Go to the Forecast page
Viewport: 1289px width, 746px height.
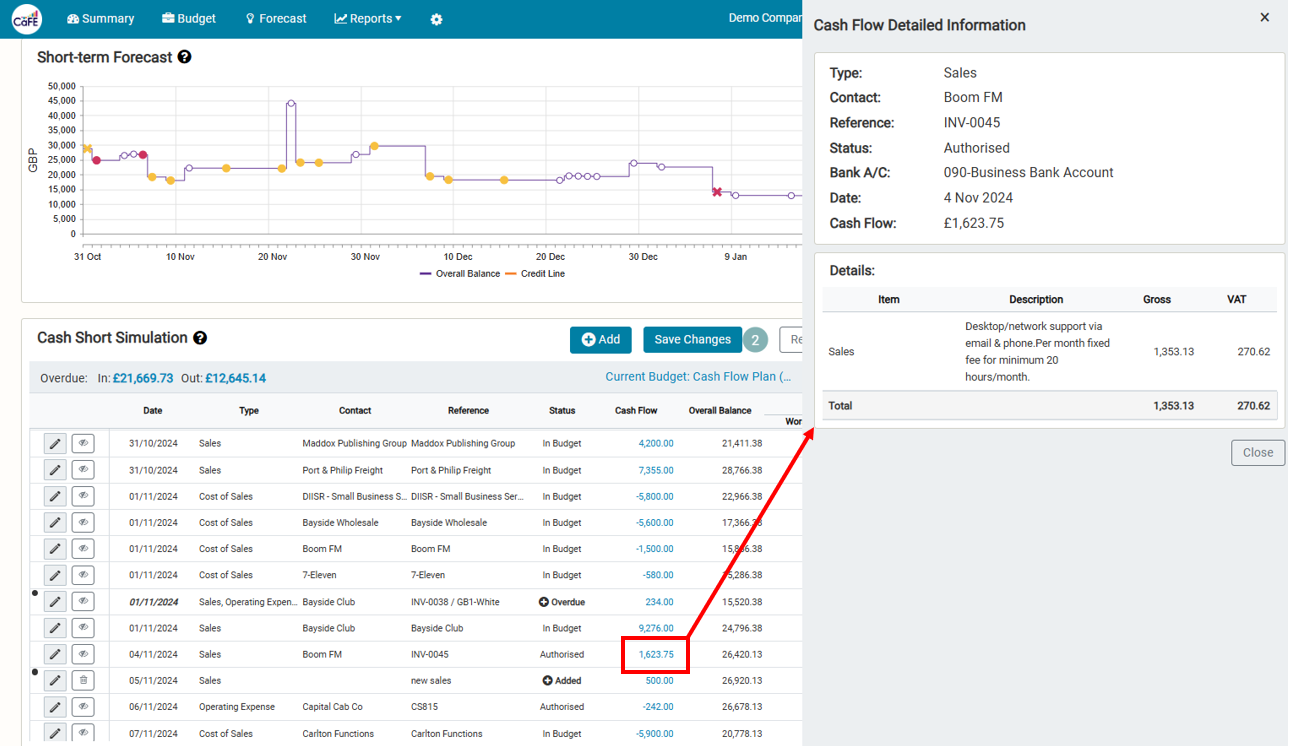pos(276,19)
